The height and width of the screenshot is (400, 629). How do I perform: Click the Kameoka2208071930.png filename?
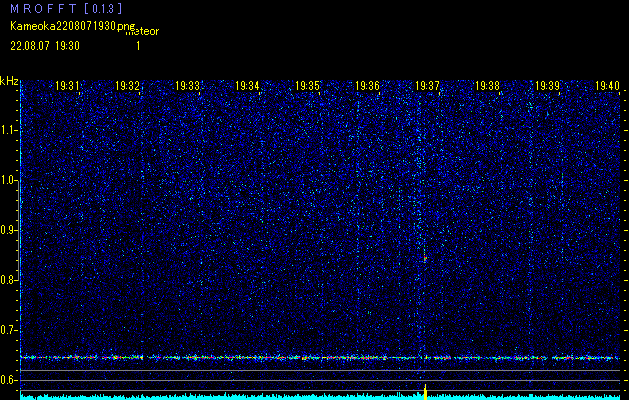[x=73, y=26]
